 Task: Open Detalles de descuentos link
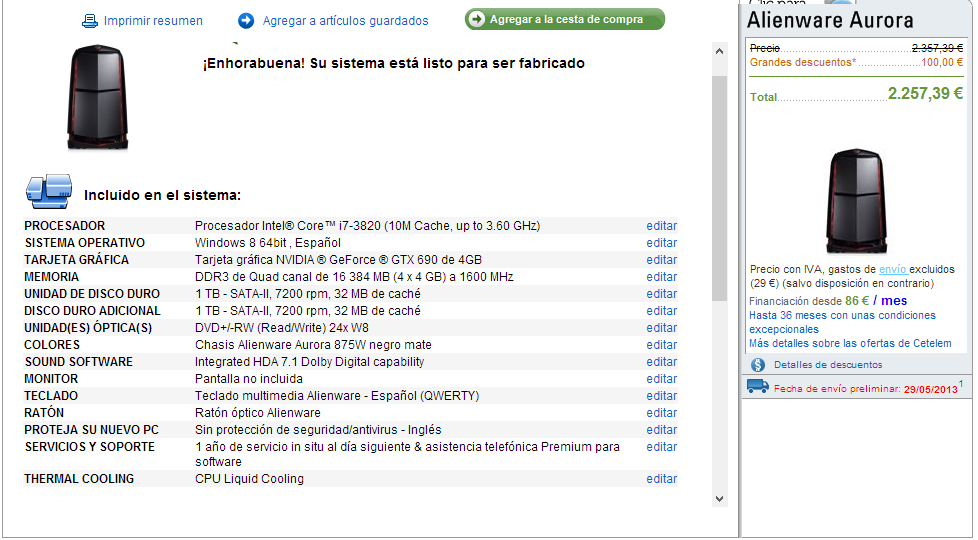828,365
